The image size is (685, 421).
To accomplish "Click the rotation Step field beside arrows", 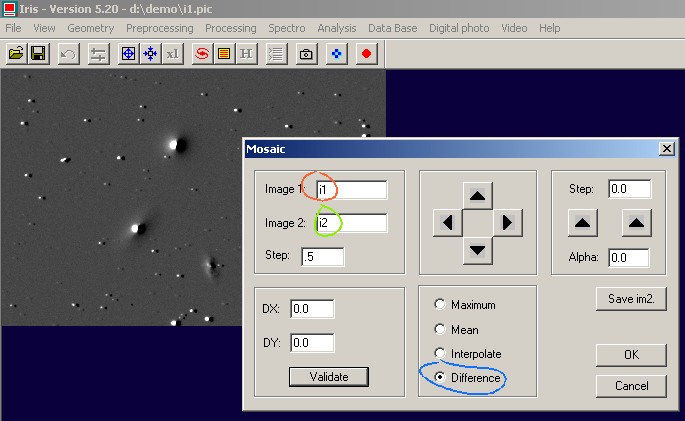I will click(x=630, y=189).
